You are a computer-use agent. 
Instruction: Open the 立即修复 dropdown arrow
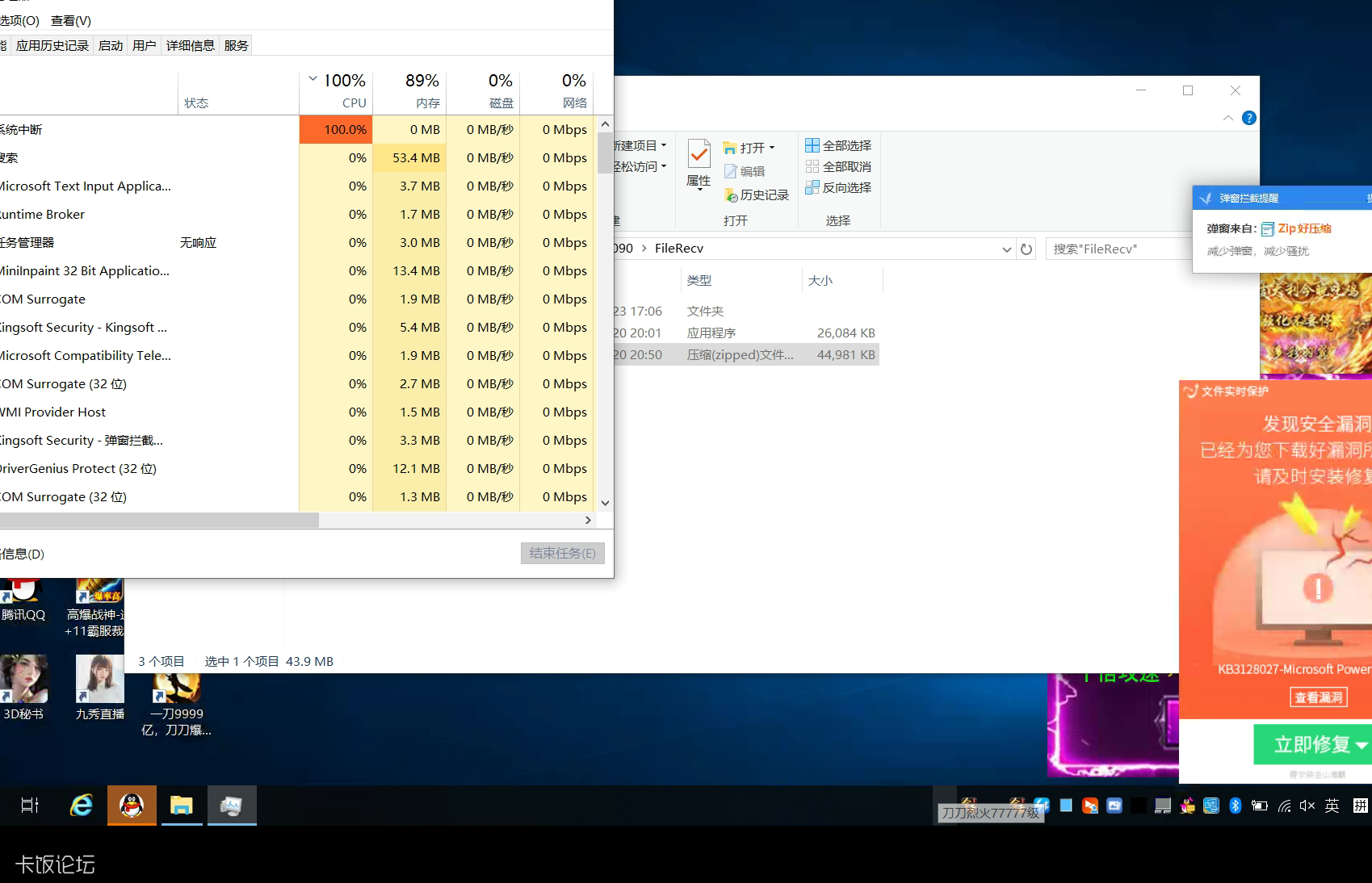click(1362, 745)
